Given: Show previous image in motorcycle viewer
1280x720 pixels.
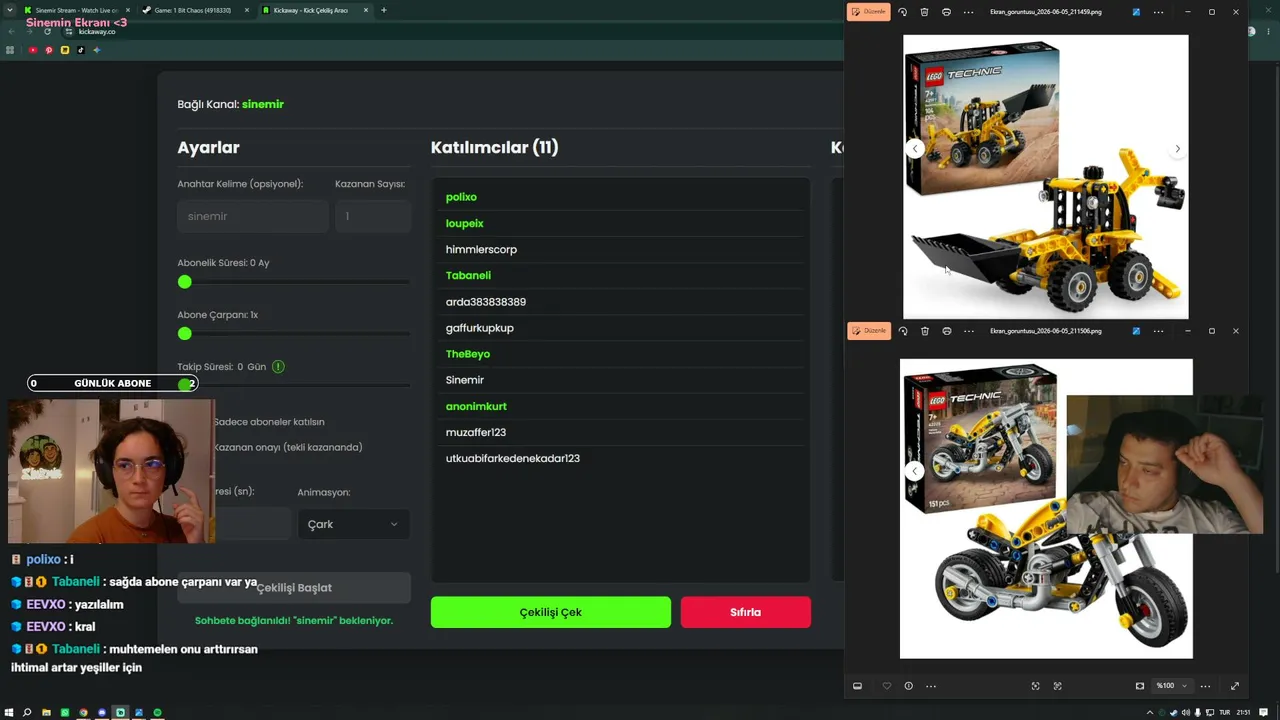Looking at the screenshot, I should (914, 471).
